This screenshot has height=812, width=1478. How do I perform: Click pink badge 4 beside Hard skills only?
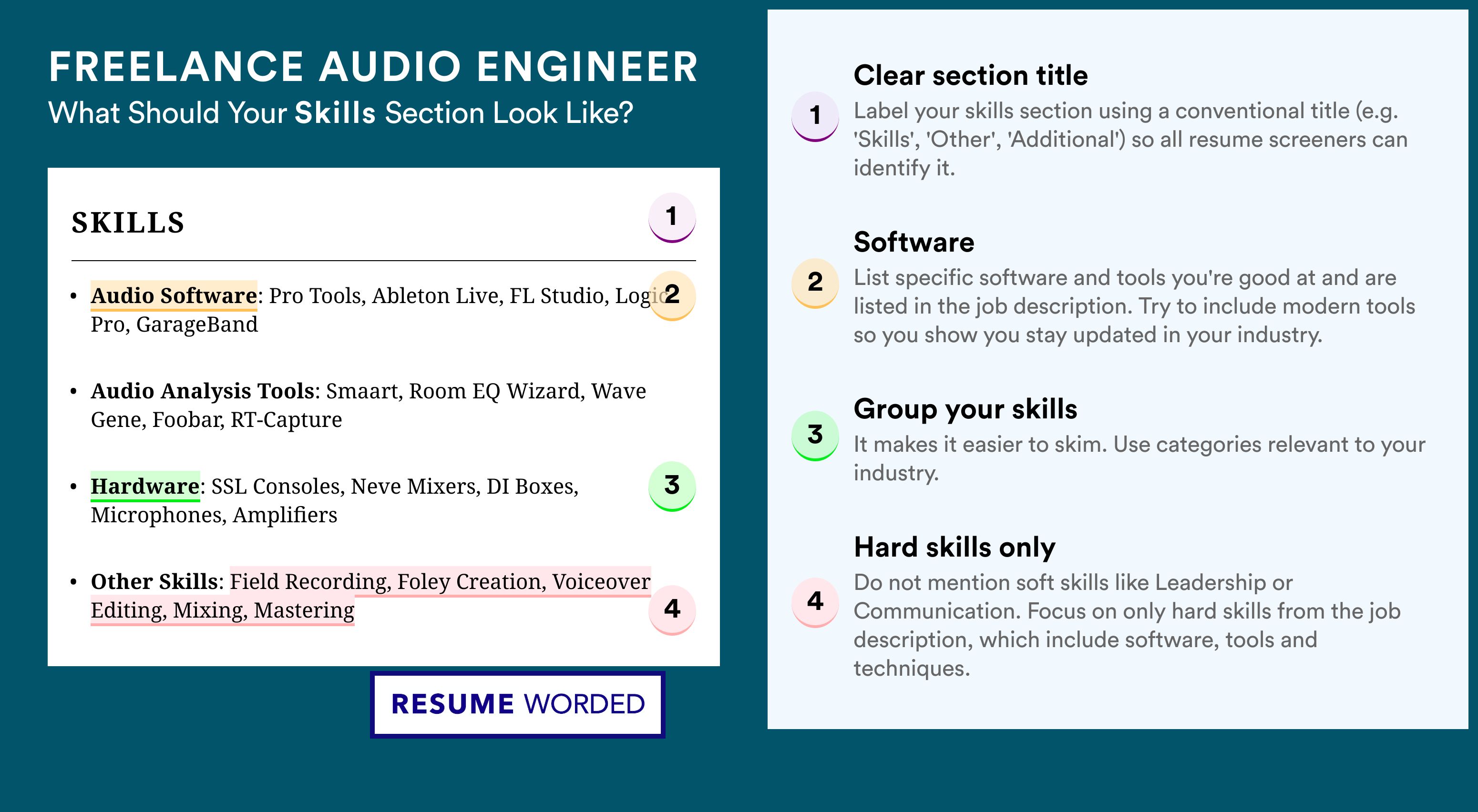pyautogui.click(x=815, y=601)
